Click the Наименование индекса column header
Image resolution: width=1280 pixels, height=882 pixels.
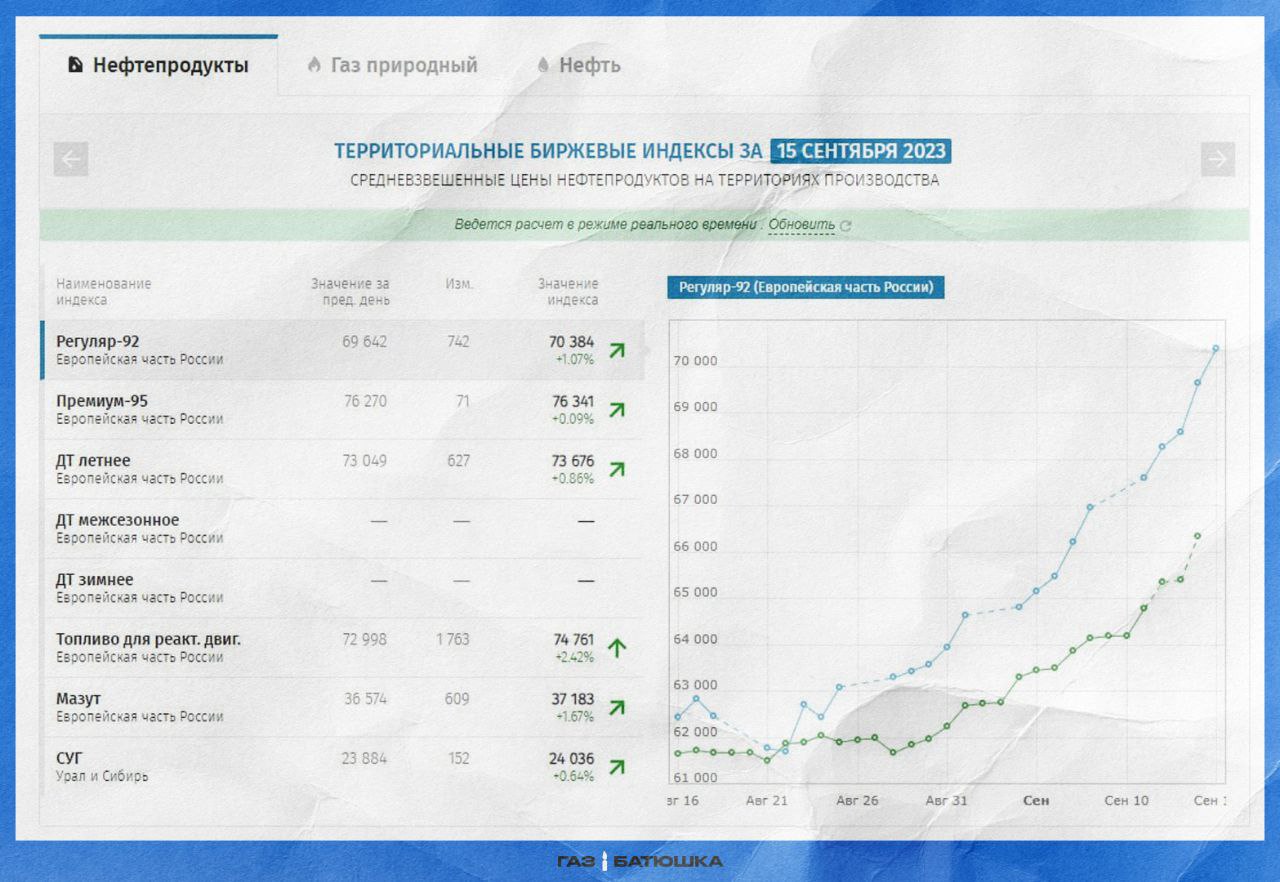(104, 291)
